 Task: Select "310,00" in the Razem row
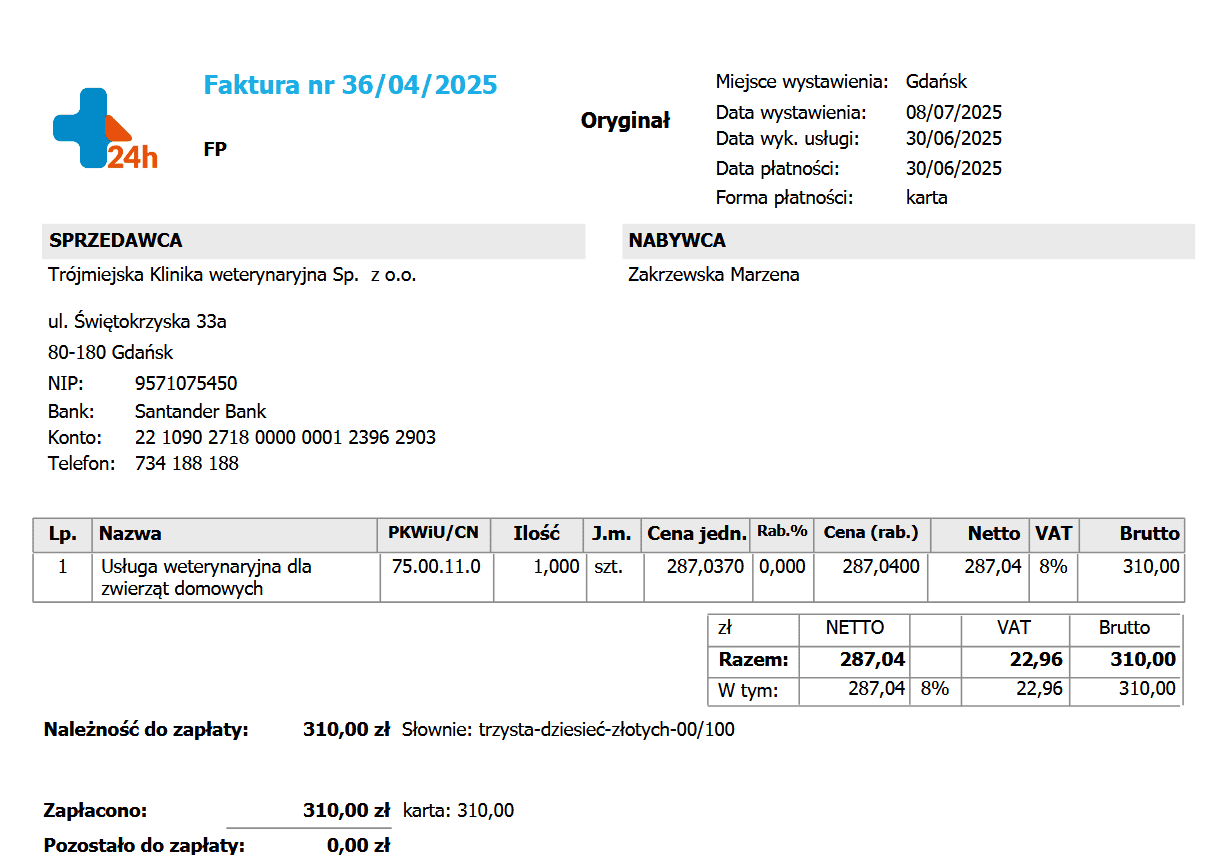click(1144, 660)
